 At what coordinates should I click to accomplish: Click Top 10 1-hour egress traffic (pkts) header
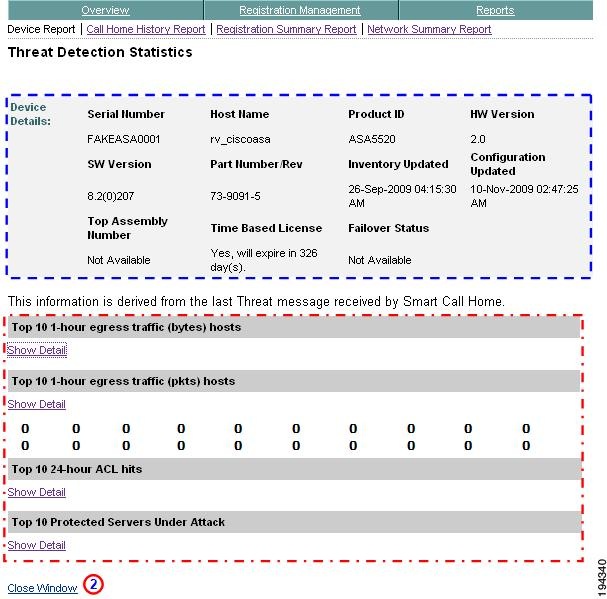294,381
